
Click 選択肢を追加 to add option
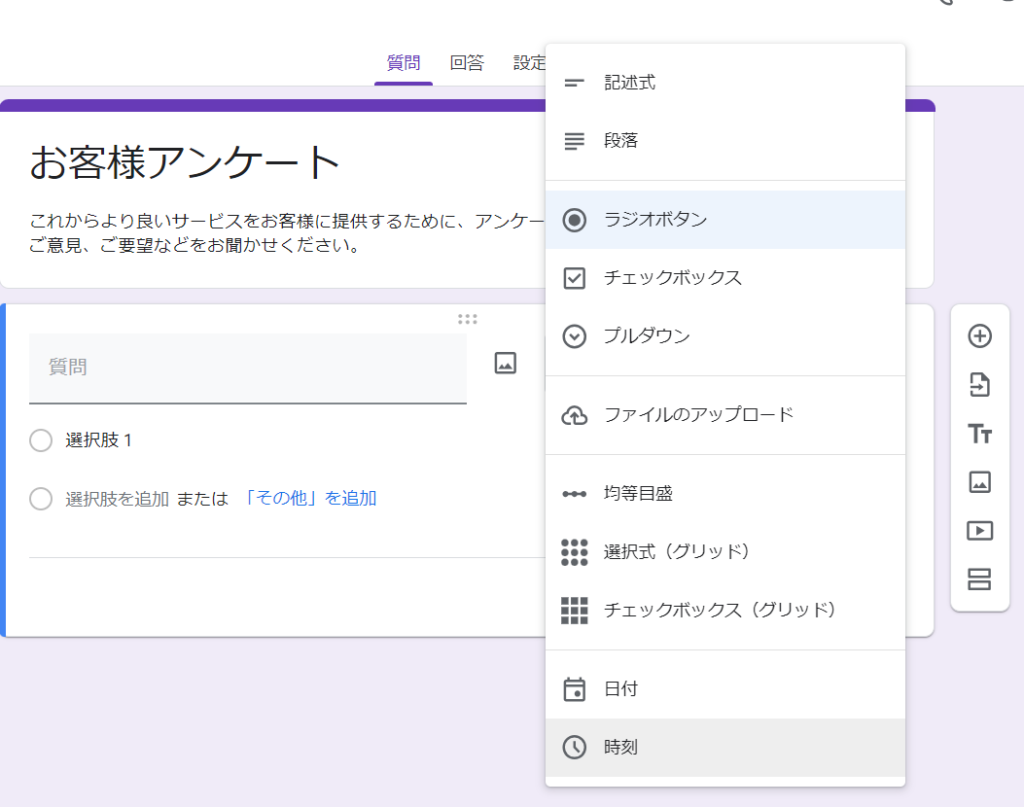pos(117,499)
